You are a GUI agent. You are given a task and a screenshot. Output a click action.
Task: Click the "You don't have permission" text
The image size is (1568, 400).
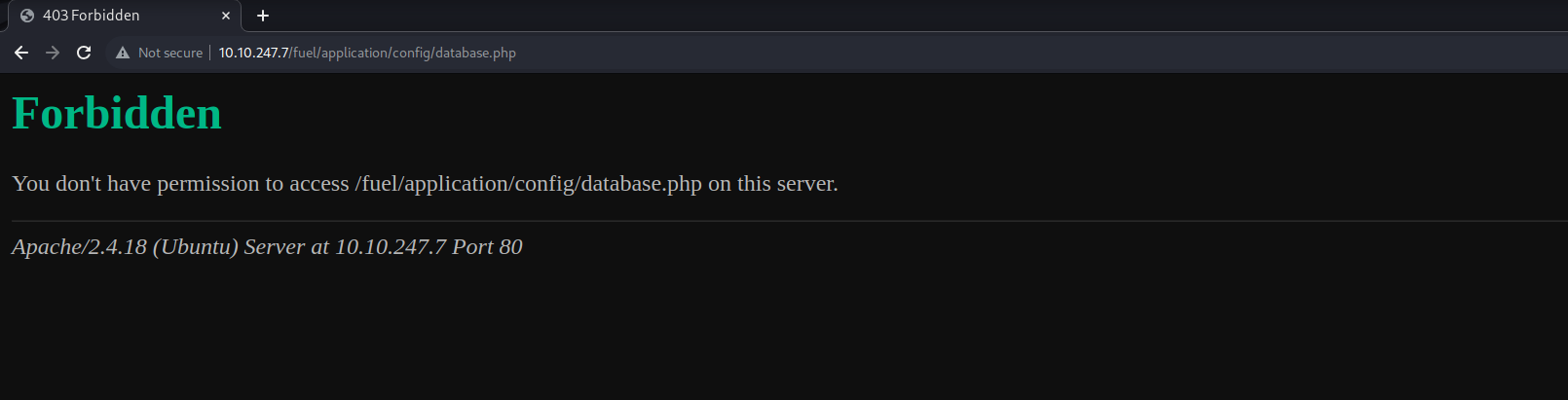[x=180, y=183]
